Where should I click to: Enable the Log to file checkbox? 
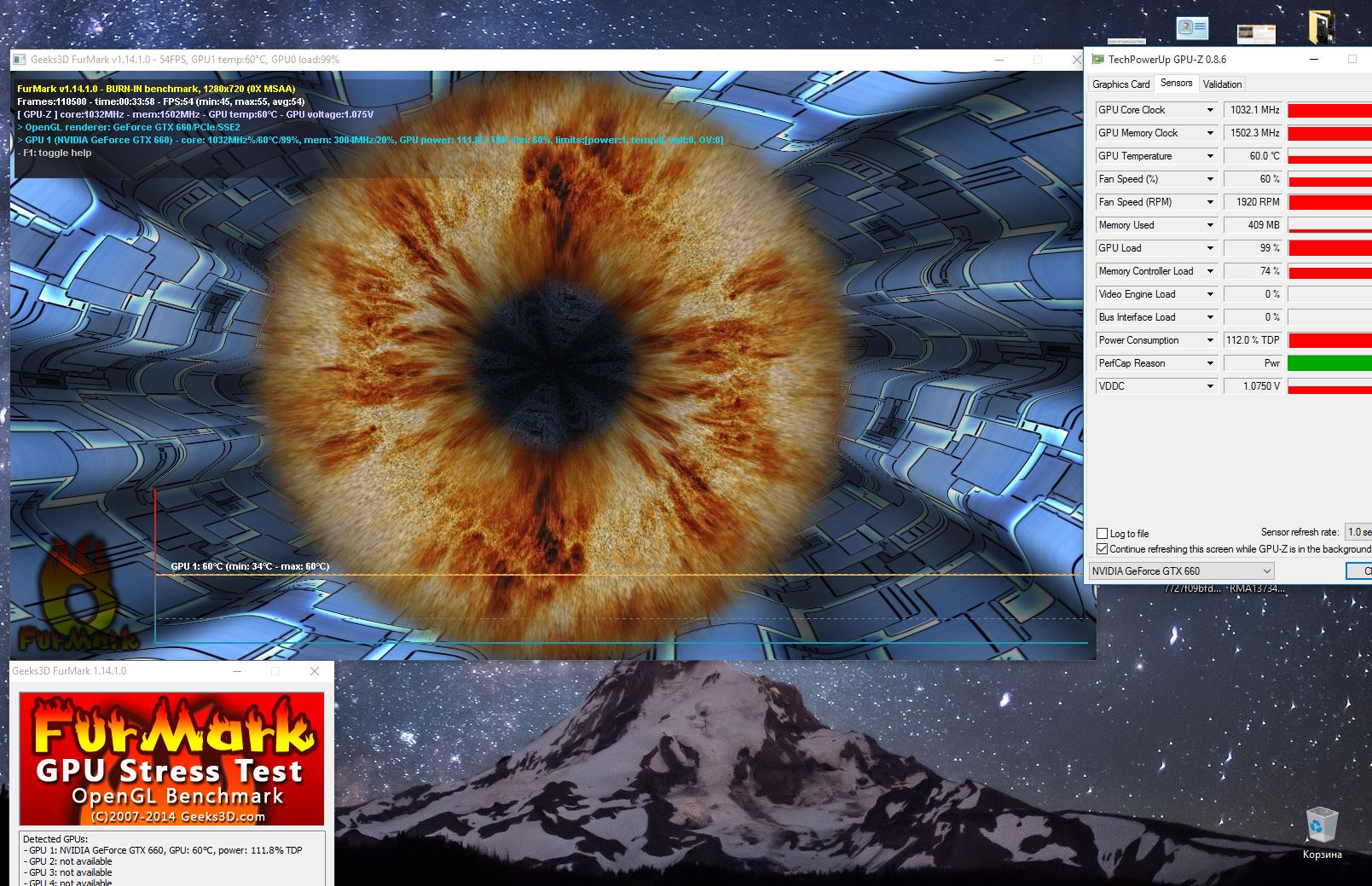(1103, 534)
